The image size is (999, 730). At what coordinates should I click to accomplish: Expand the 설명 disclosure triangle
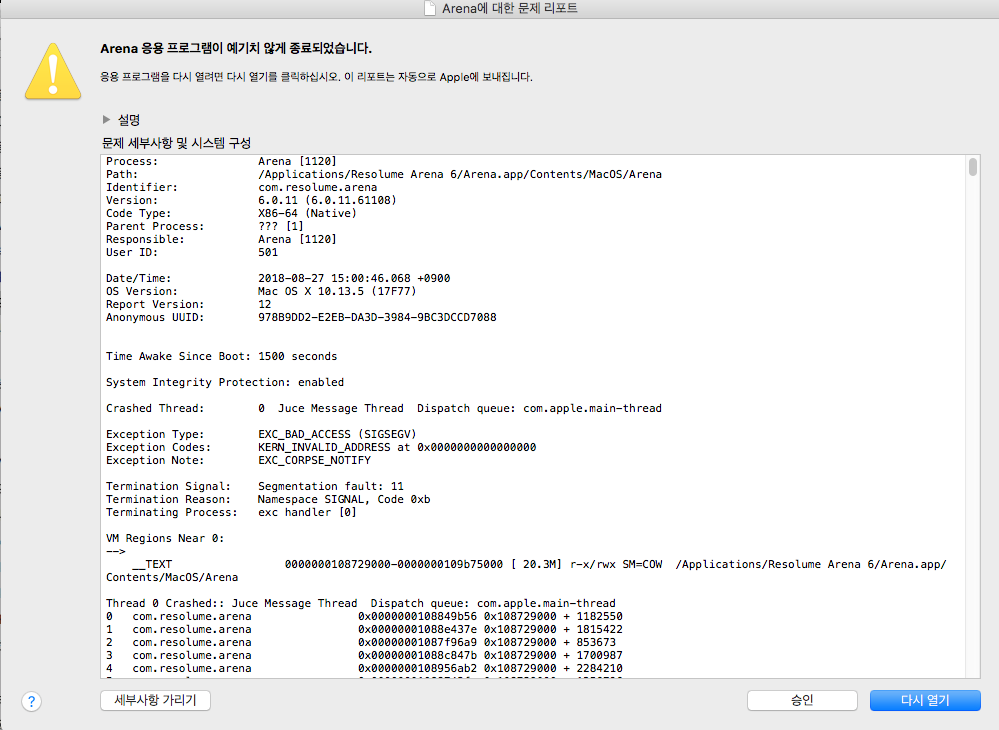tap(107, 119)
